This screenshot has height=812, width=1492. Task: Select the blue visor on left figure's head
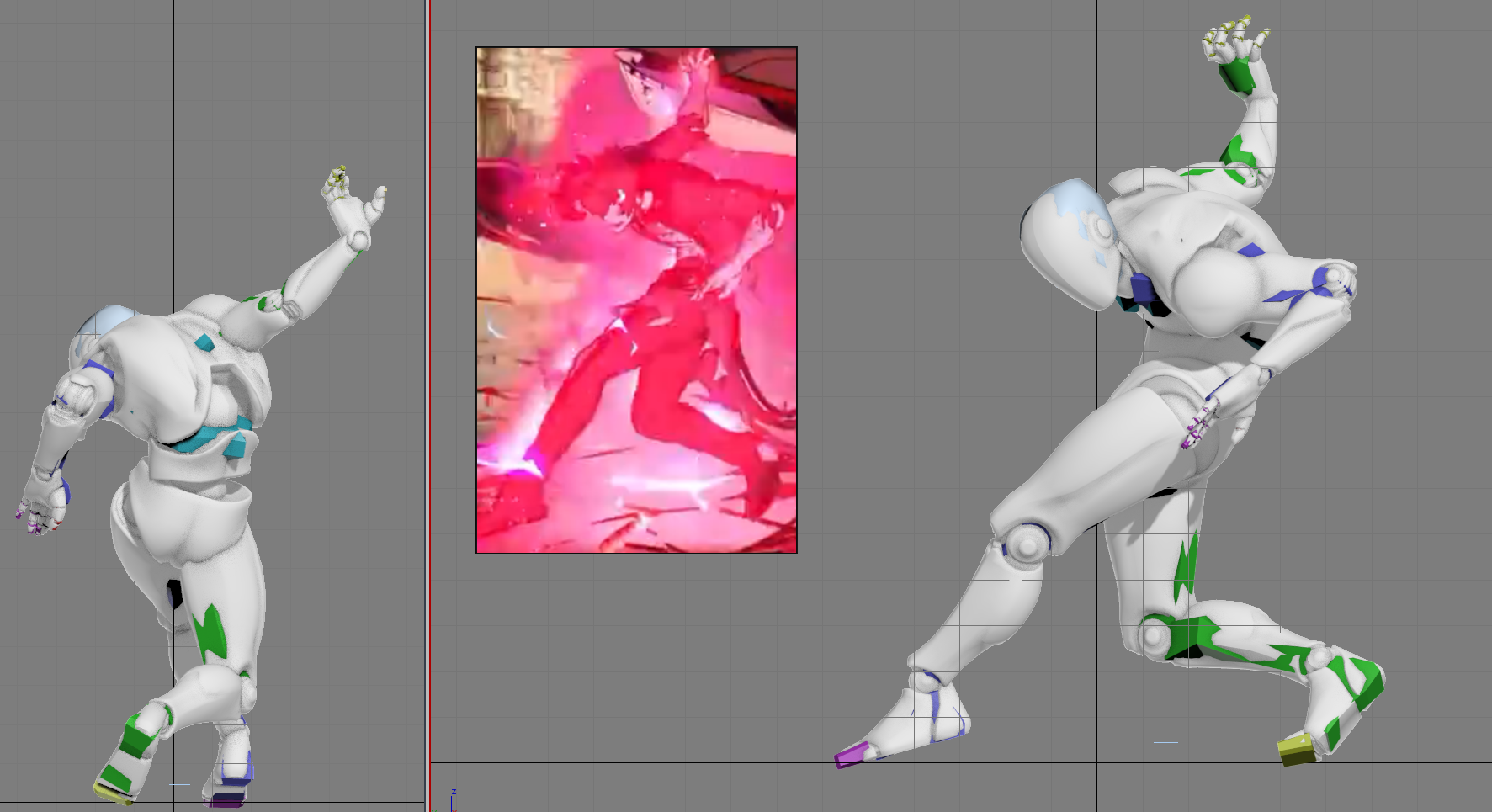point(107,326)
